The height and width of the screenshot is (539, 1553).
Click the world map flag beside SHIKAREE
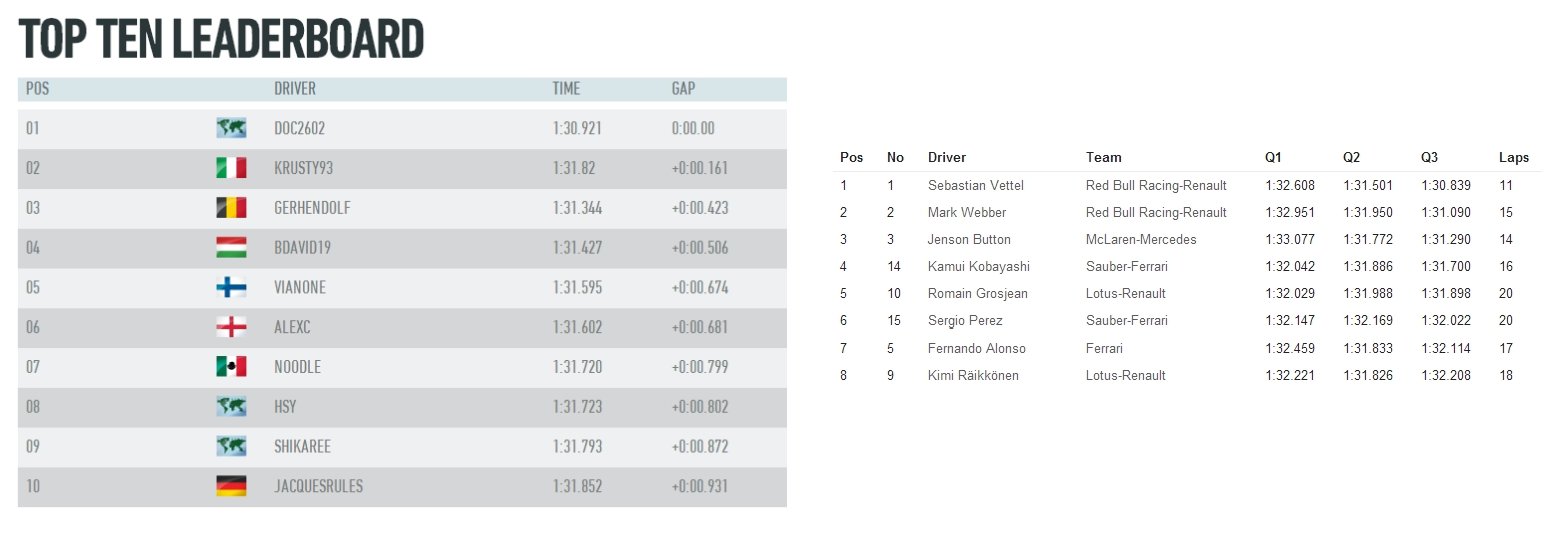[231, 447]
